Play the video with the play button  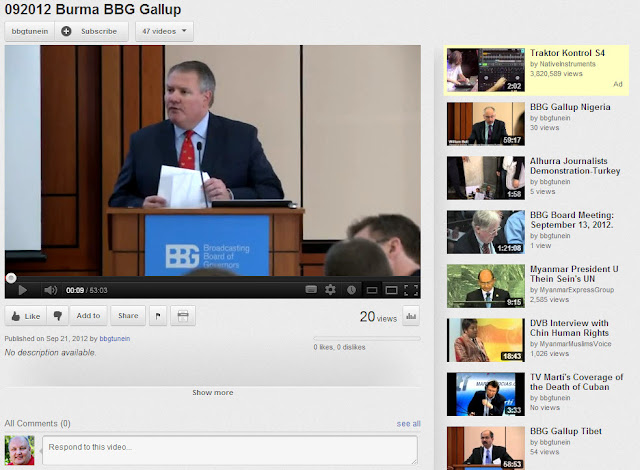(x=22, y=290)
